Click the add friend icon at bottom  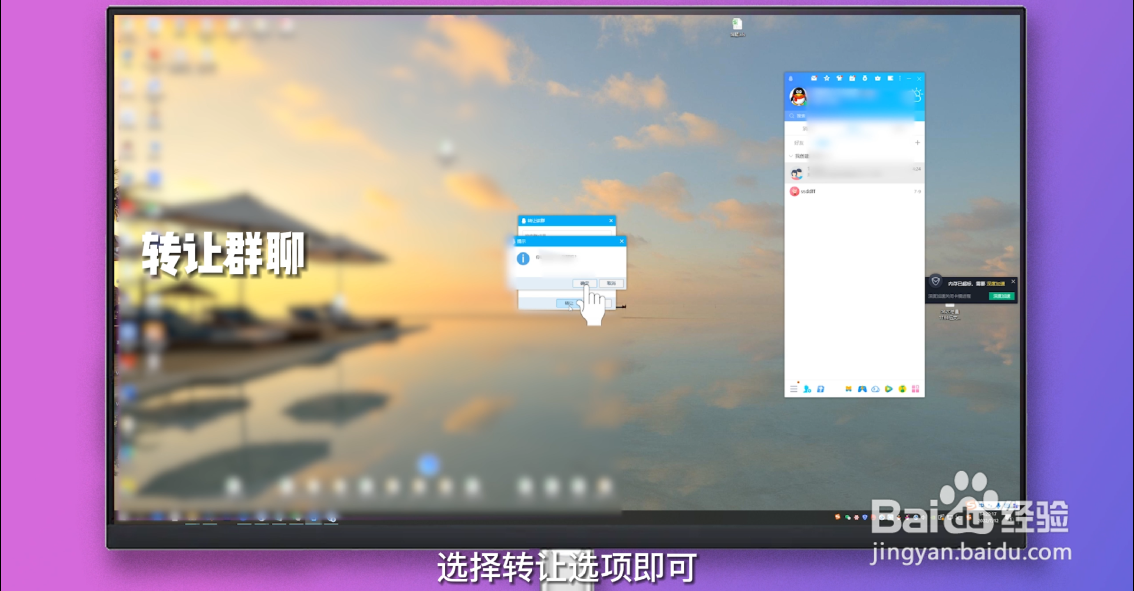807,389
